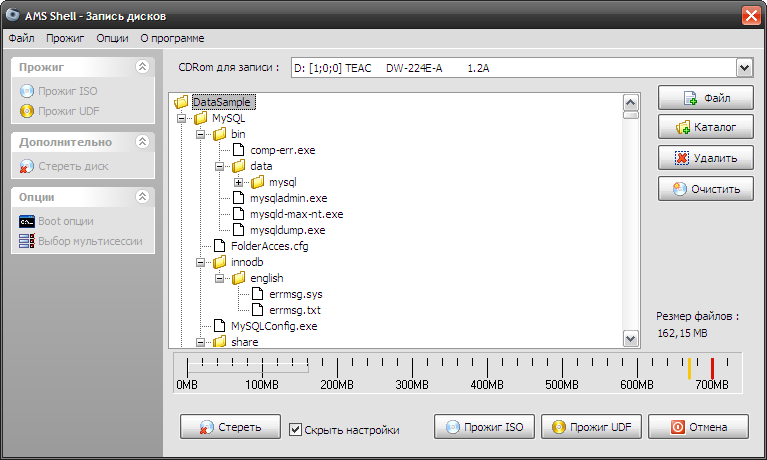Click the mysqldump.exe file icon
This screenshot has width=767, height=460.
239,230
